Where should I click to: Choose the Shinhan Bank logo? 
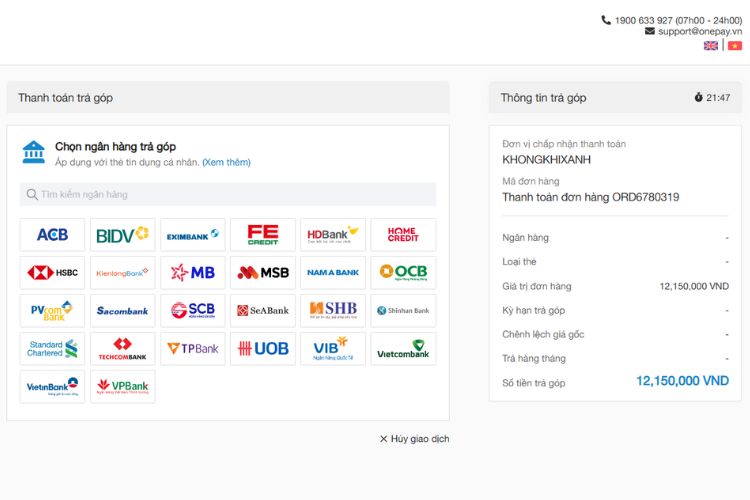click(403, 311)
